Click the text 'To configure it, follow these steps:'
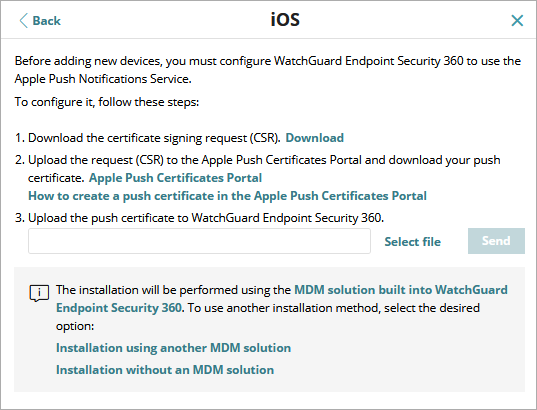Image resolution: width=537 pixels, height=410 pixels. (107, 102)
